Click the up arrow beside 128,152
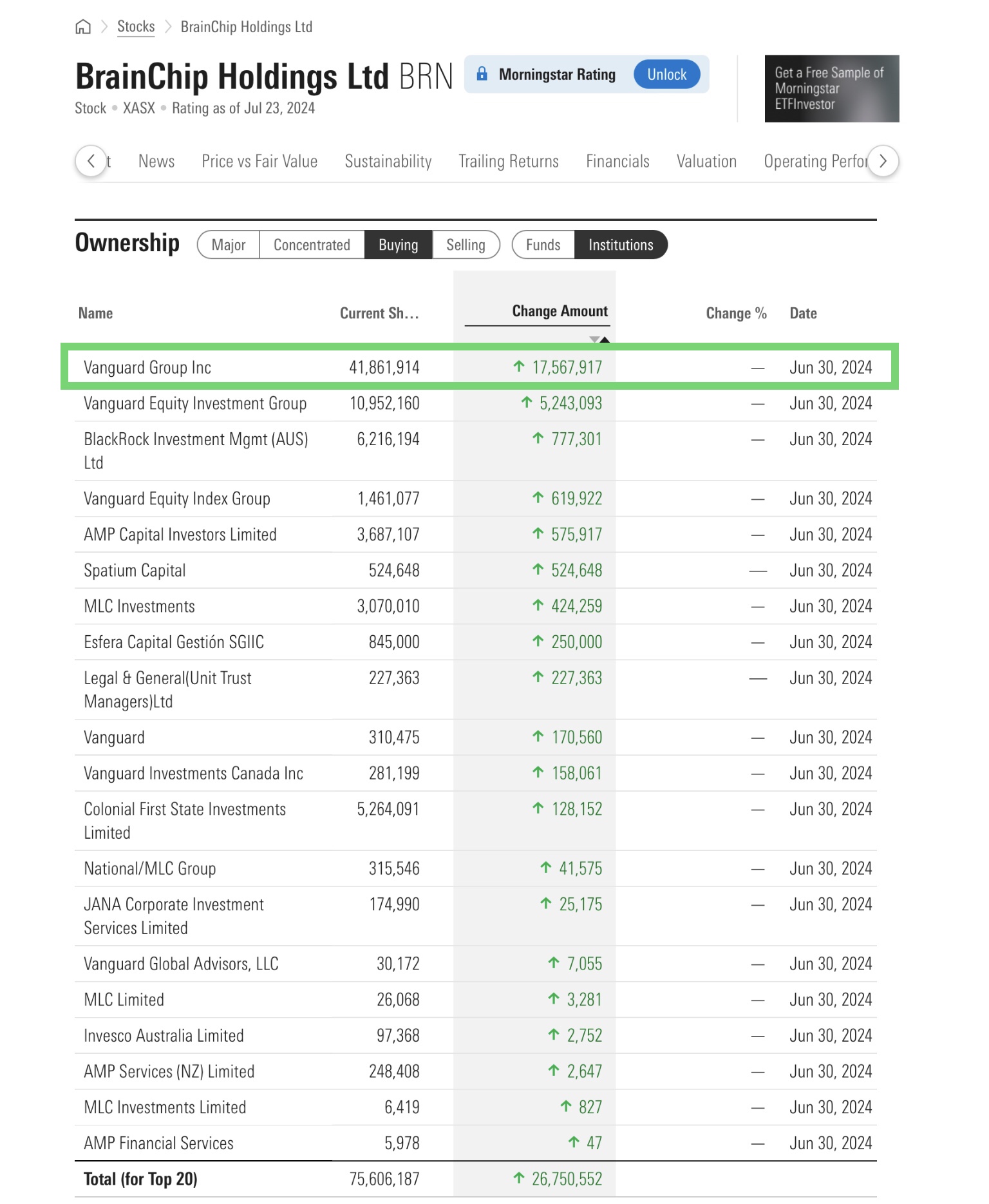Viewport: 989px width, 1204px height. point(538,808)
